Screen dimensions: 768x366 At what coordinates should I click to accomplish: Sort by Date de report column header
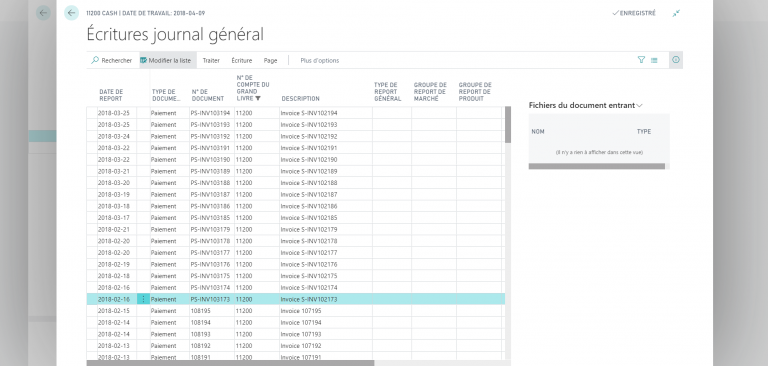(111, 95)
